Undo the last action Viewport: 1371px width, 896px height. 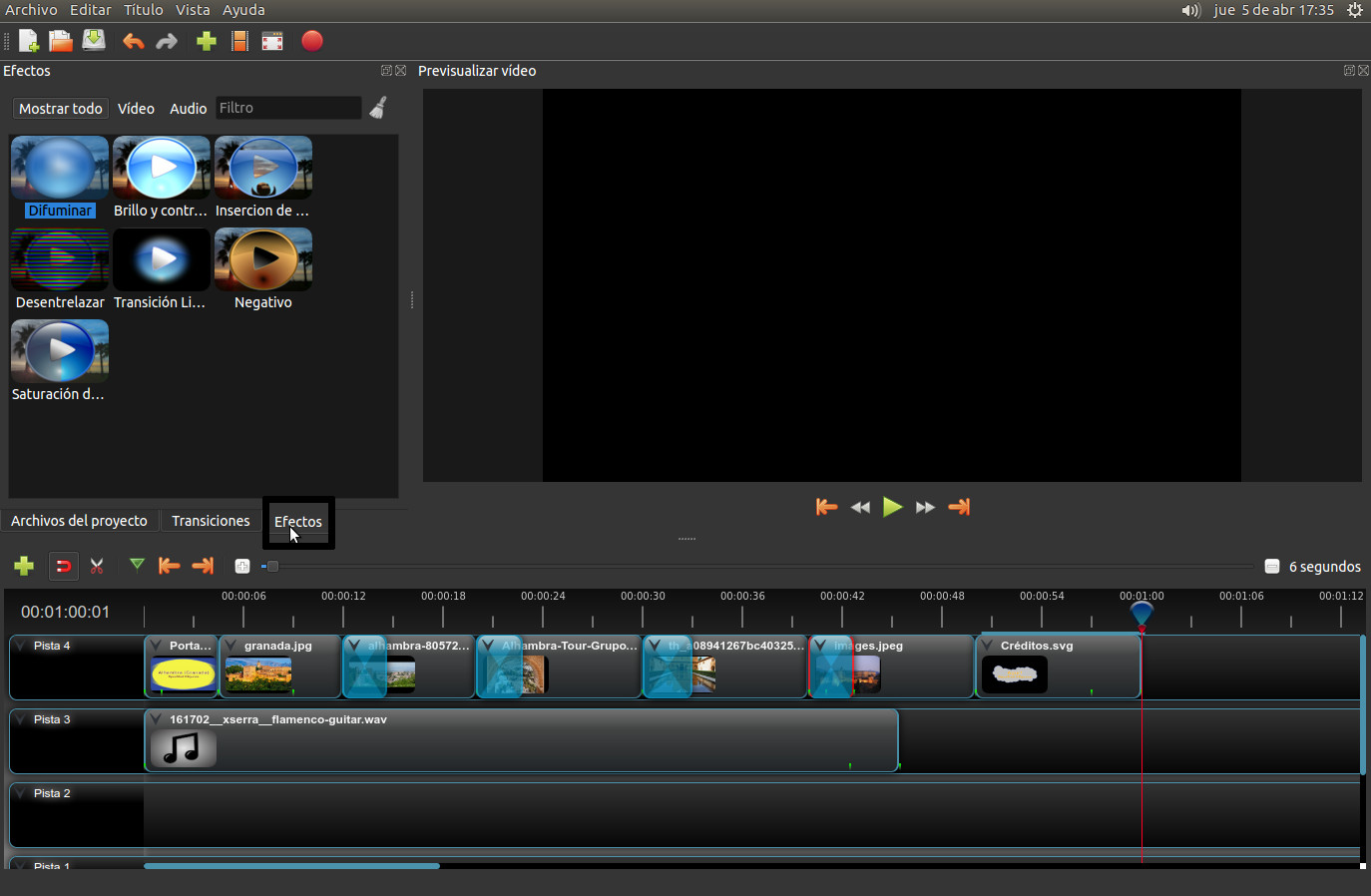tap(133, 41)
